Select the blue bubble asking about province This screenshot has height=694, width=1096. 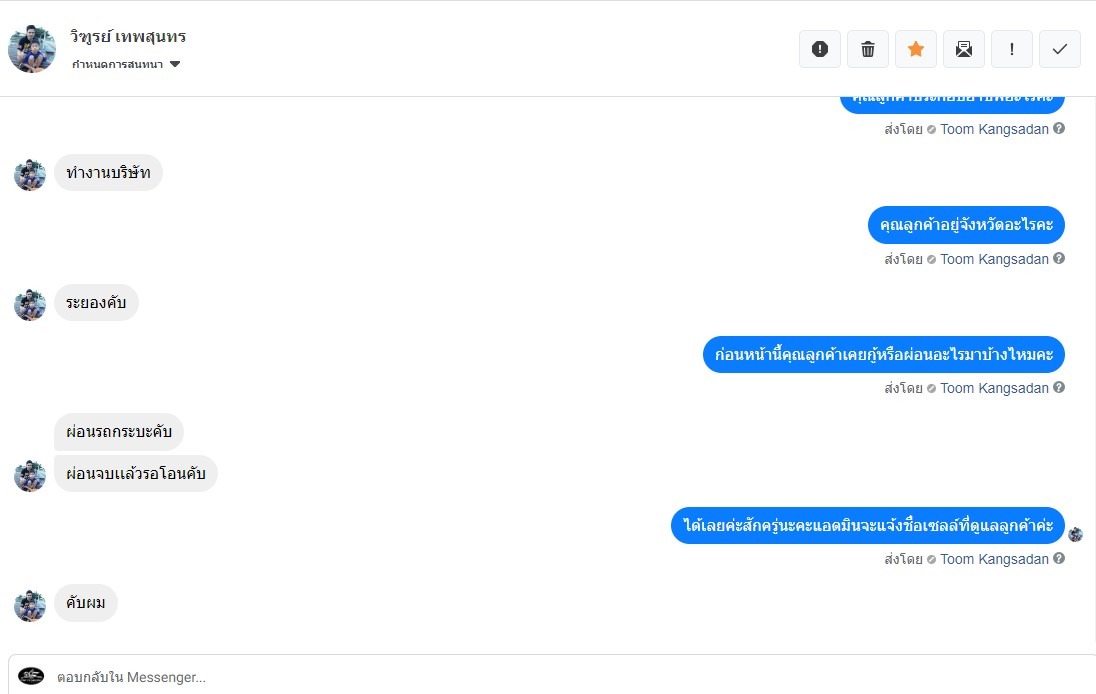[966, 226]
